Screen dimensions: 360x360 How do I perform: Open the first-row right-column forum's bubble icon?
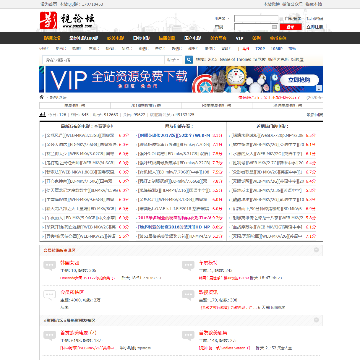pyautogui.click(x=188, y=266)
